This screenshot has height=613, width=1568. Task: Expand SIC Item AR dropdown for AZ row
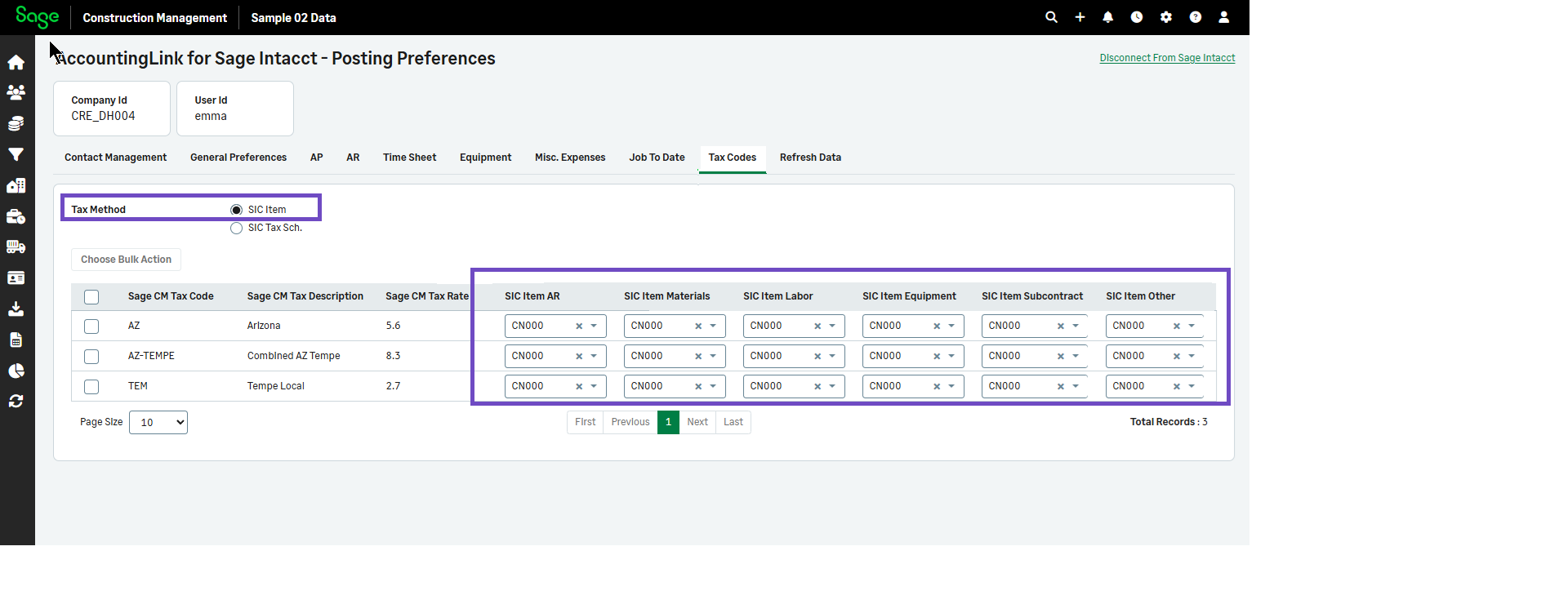(594, 326)
